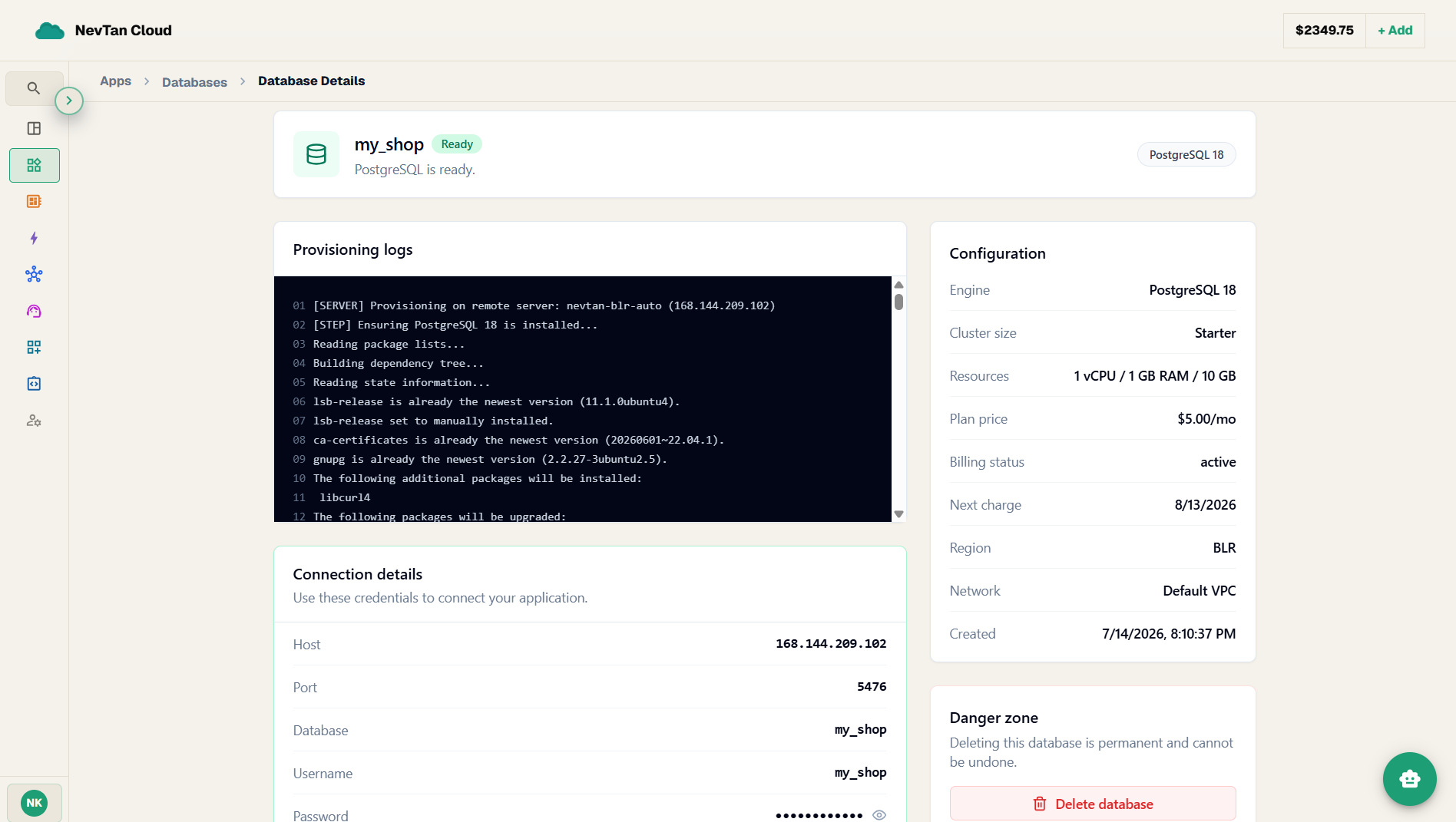
Task: Click the Database Details breadcrumb
Action: pos(311,81)
